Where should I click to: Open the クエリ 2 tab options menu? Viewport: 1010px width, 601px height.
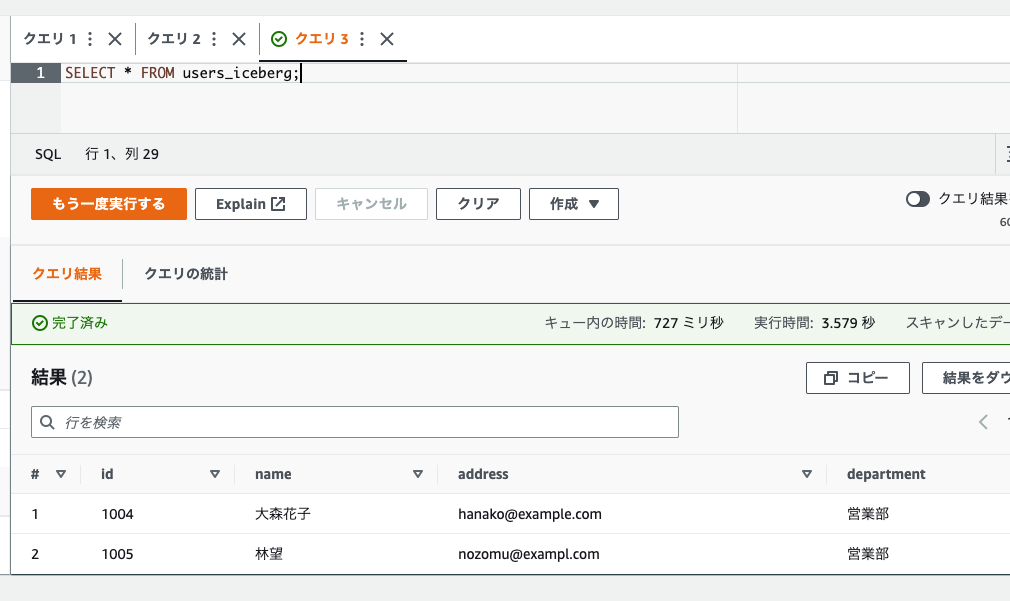pos(214,39)
